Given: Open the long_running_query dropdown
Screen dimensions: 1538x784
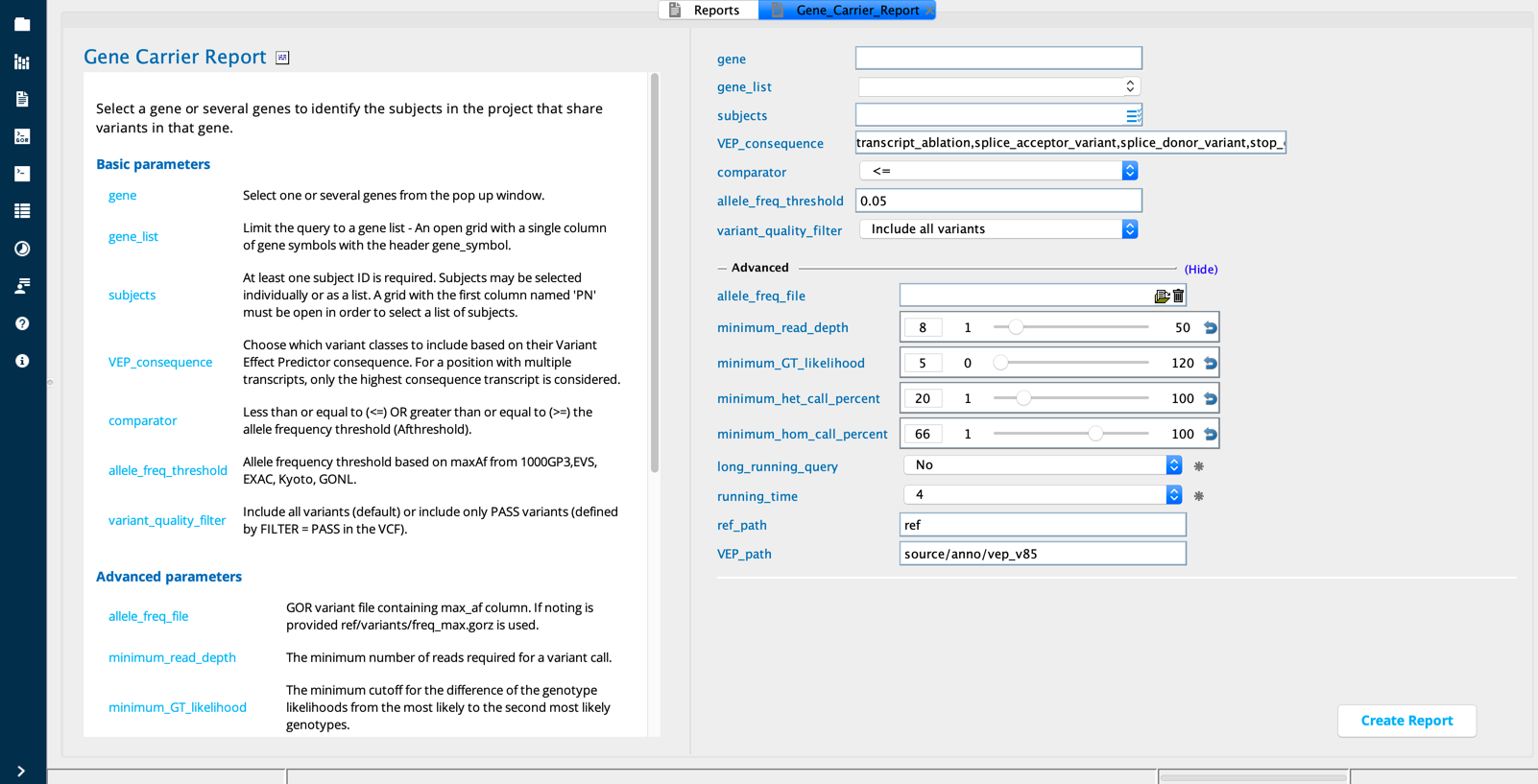Looking at the screenshot, I should [x=1044, y=465].
